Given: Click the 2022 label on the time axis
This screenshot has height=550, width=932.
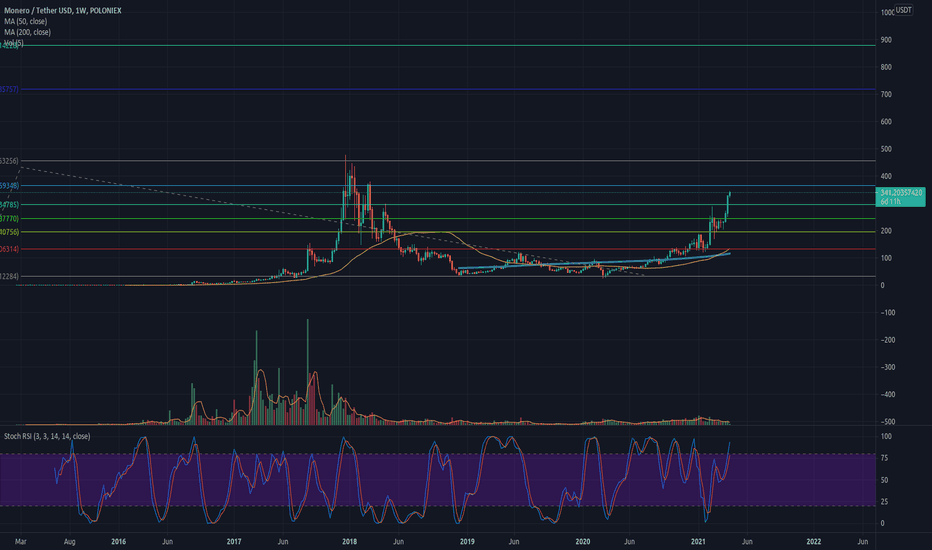Looking at the screenshot, I should pos(814,542).
